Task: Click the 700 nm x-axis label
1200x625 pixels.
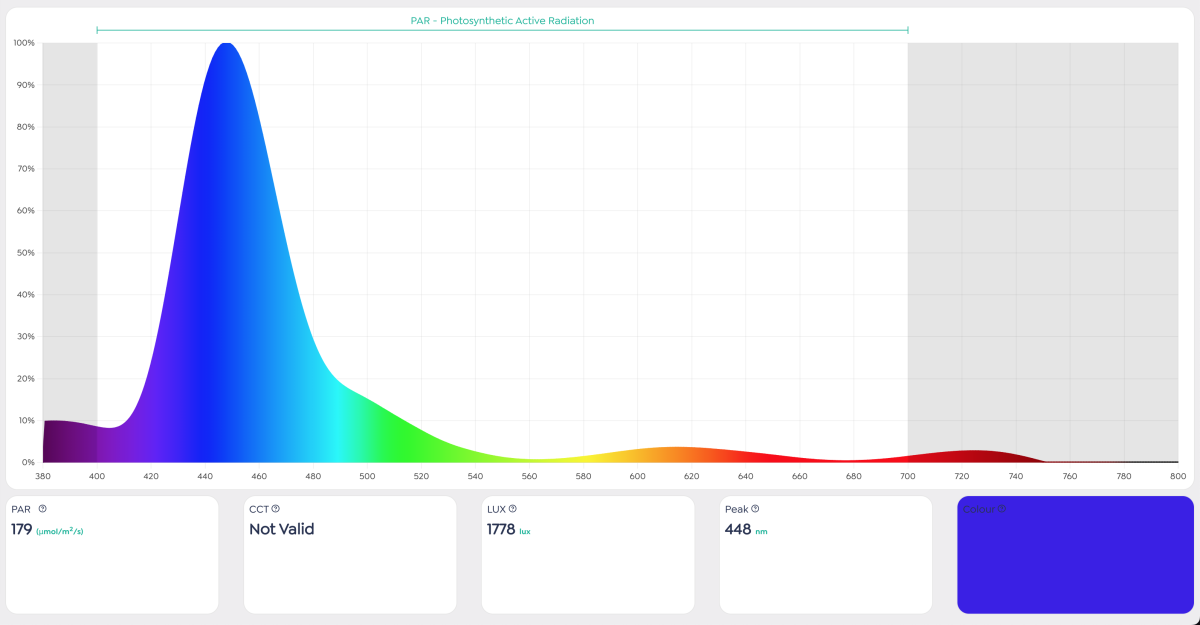Action: coord(908,476)
